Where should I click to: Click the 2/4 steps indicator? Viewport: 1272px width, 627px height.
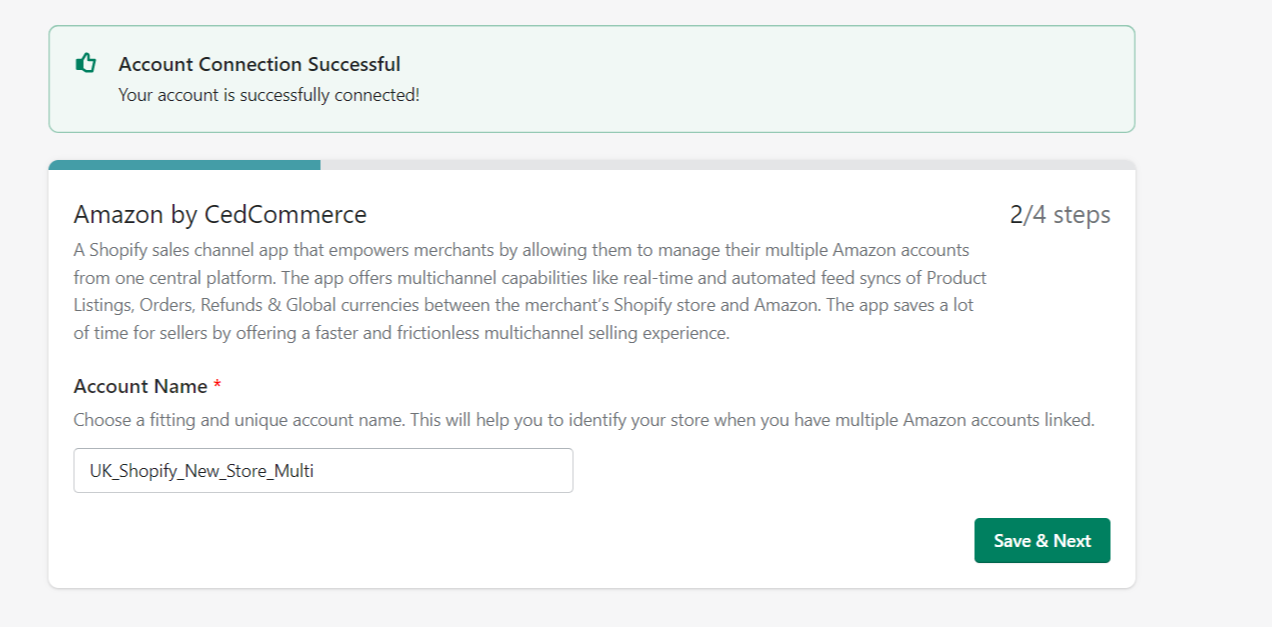(1059, 214)
